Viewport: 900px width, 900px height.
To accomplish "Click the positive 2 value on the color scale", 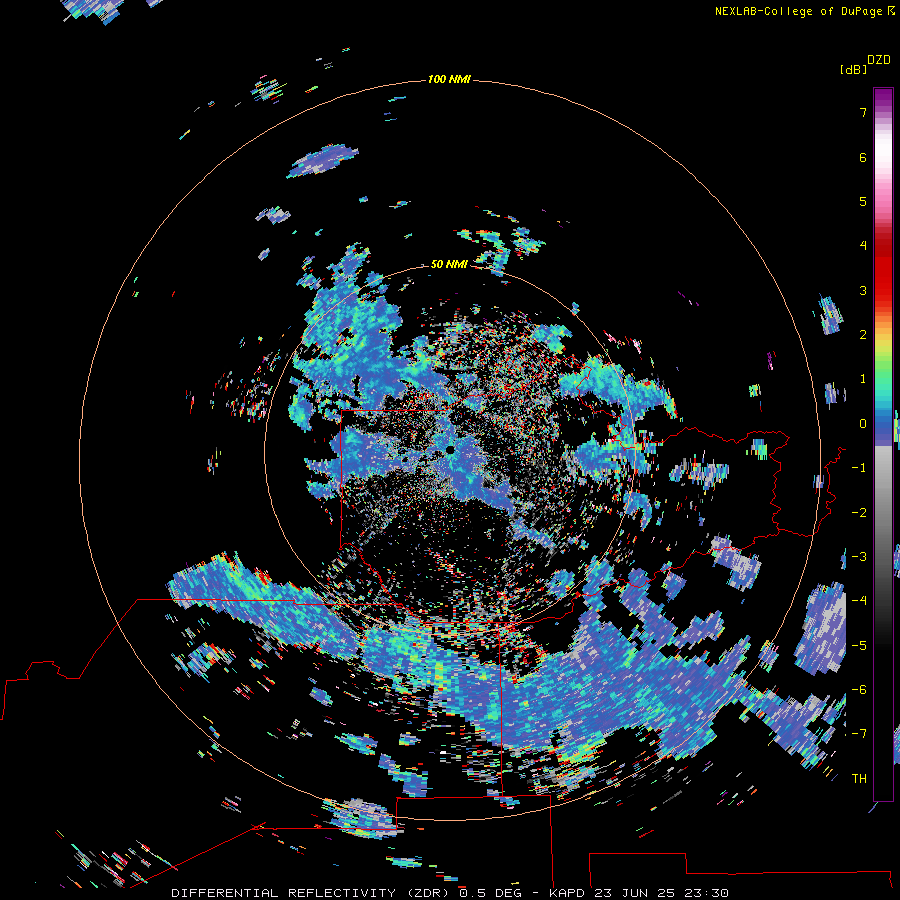I will tap(863, 335).
